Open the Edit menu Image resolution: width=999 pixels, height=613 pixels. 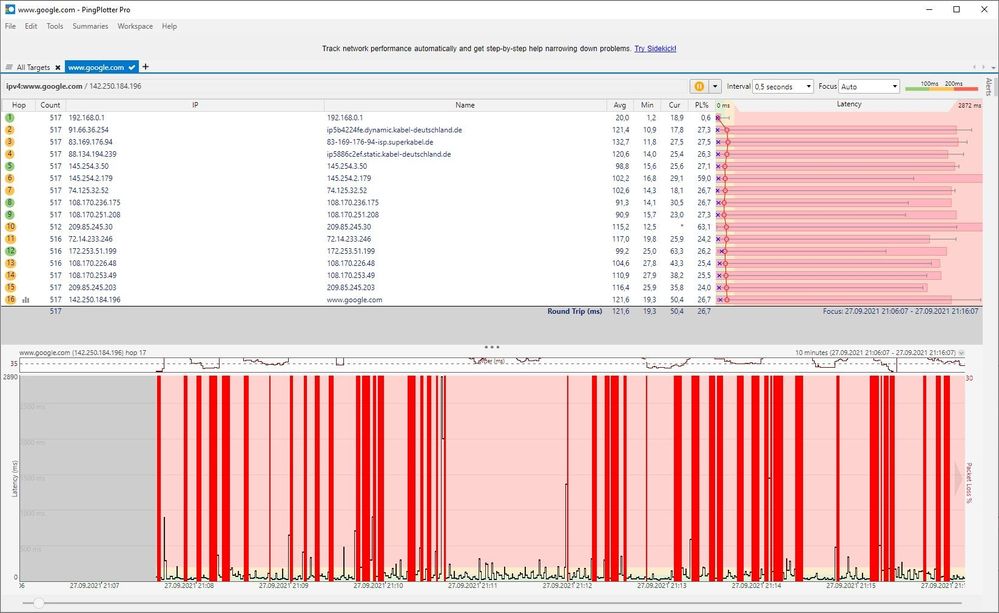tap(31, 26)
